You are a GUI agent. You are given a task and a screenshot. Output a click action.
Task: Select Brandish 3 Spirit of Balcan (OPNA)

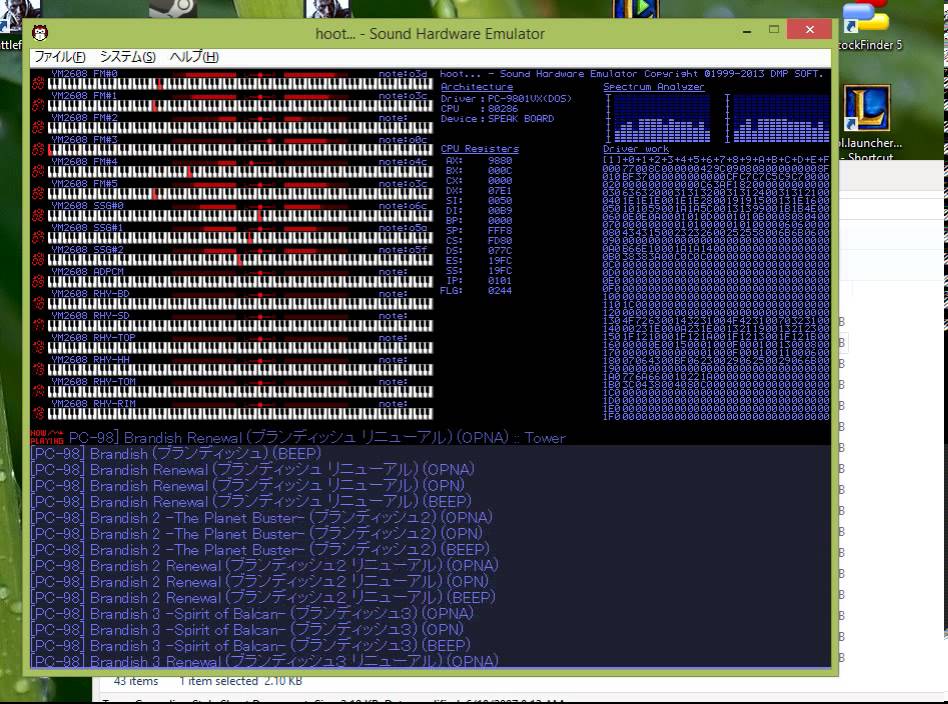[252, 613]
